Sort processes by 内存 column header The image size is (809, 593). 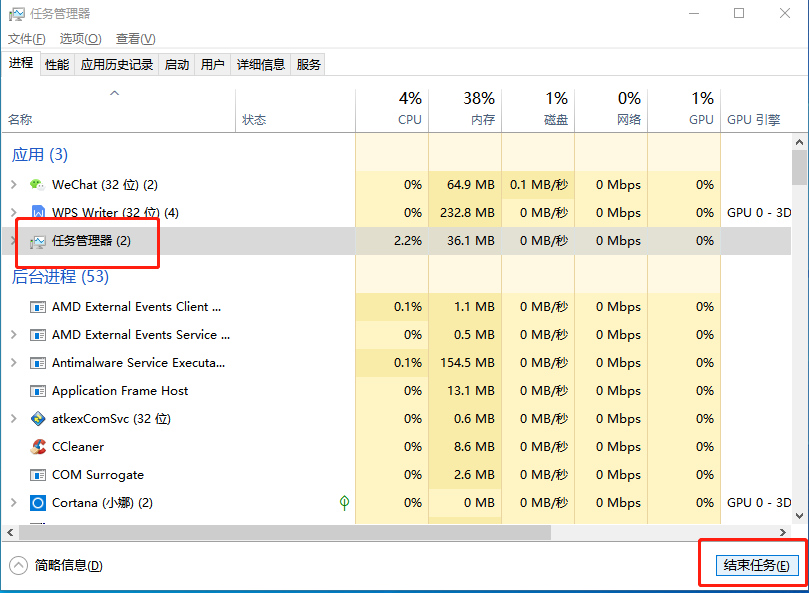(x=465, y=110)
